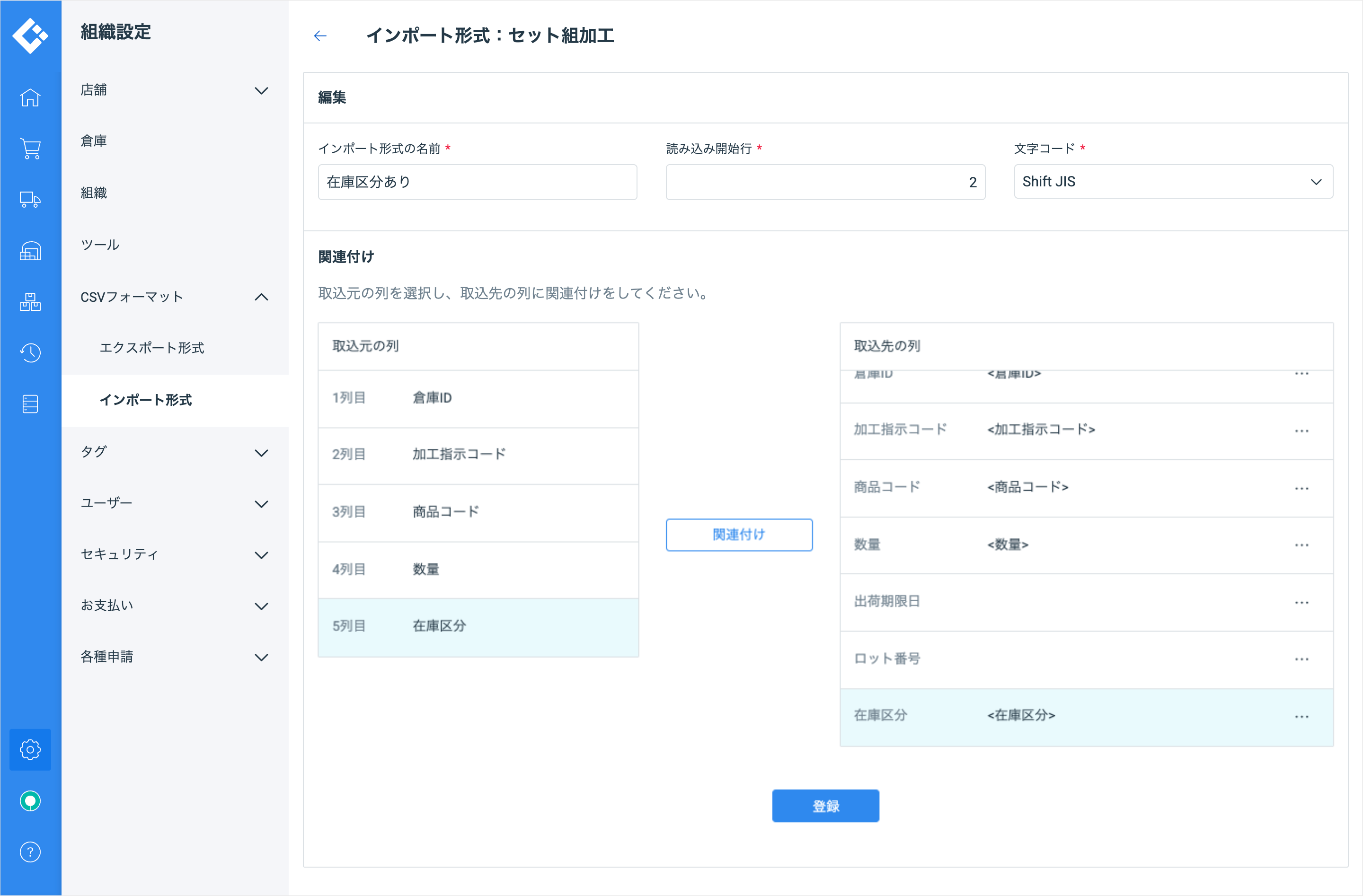
Task: Open the 文字コード Shift JIS dropdown
Action: [x=1172, y=182]
